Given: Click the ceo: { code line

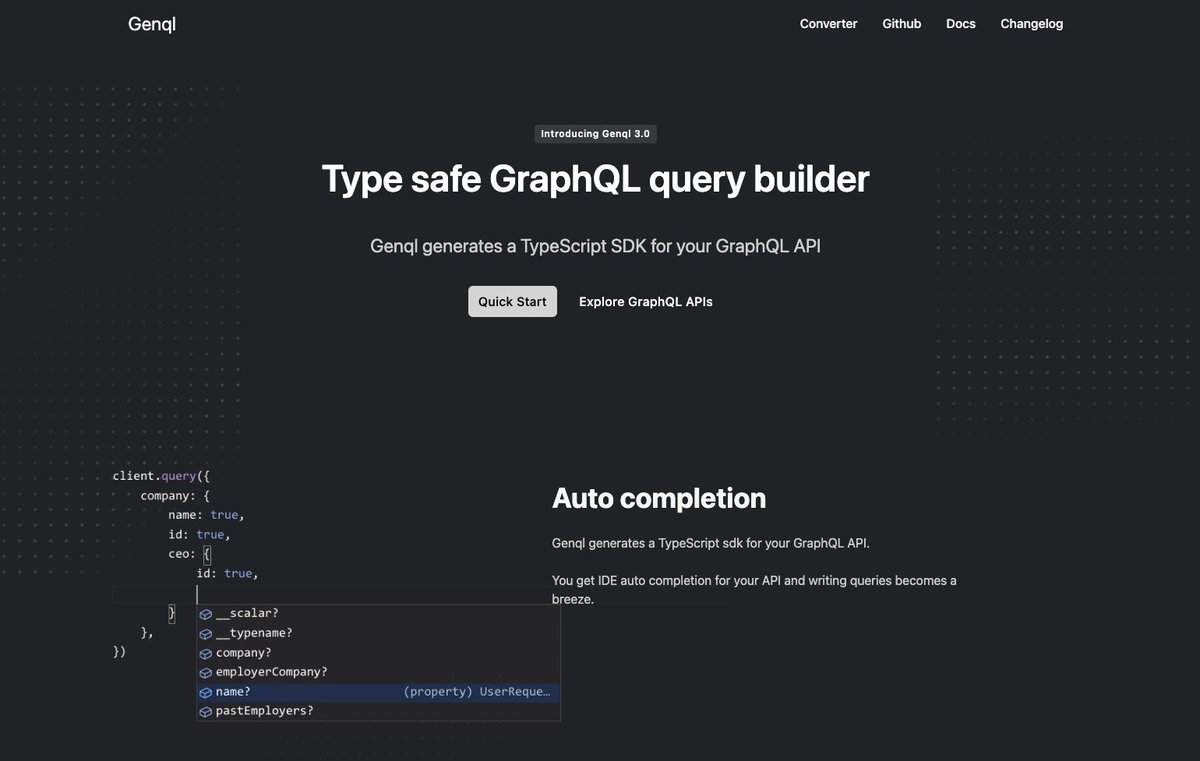Looking at the screenshot, I should (189, 554).
